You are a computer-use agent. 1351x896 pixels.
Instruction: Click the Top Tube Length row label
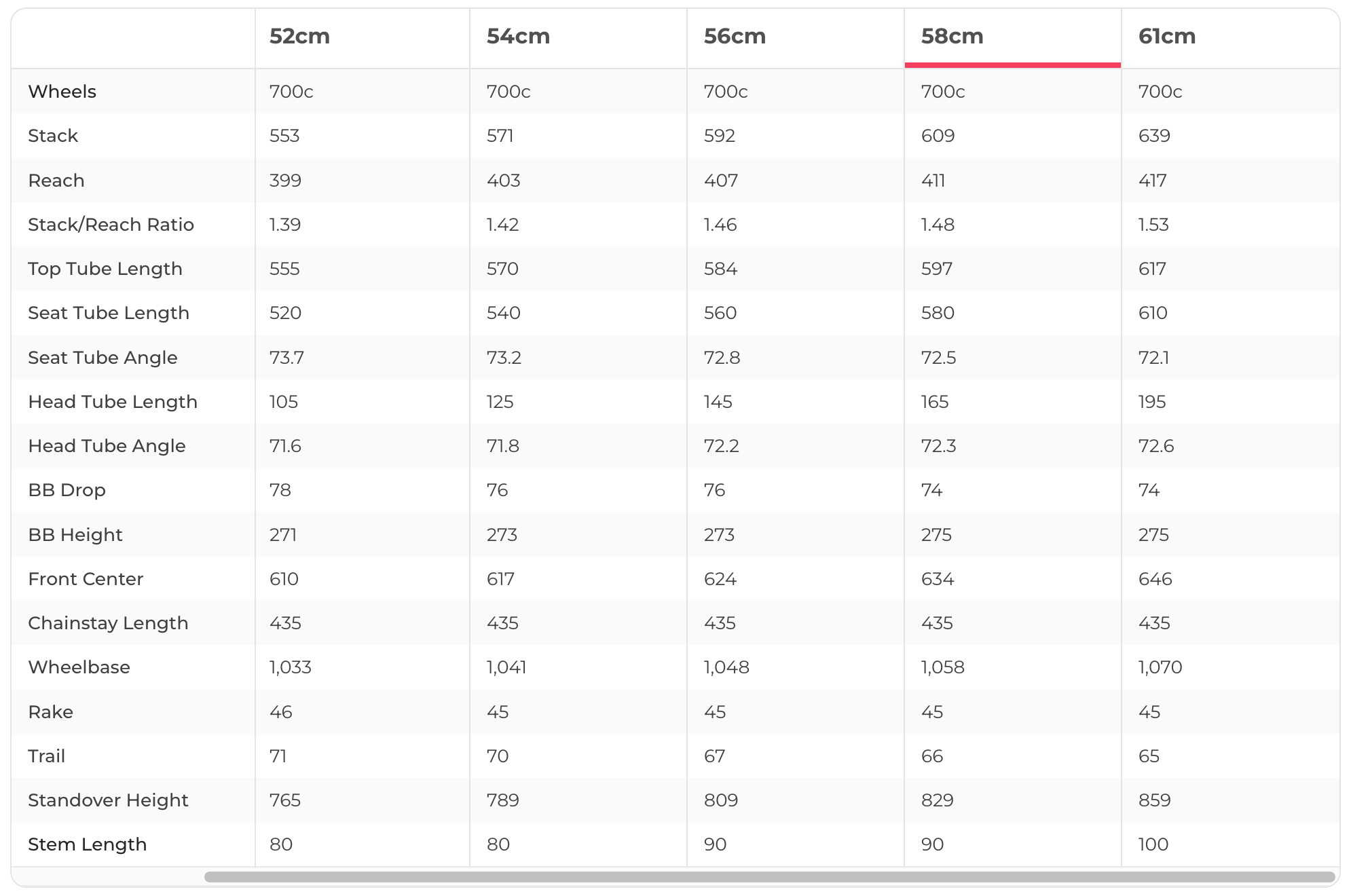[x=105, y=269]
